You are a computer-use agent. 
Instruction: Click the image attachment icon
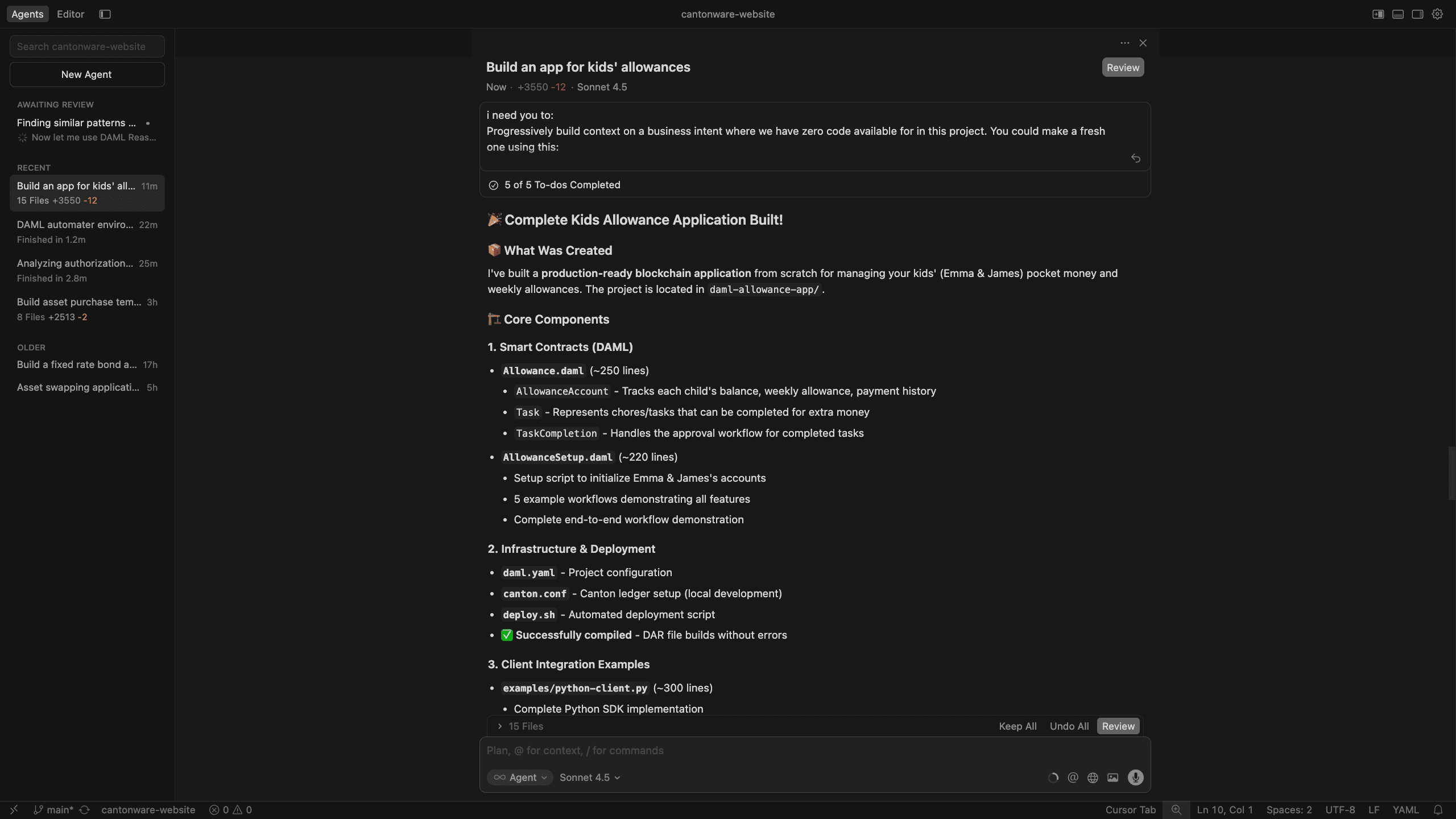point(1112,777)
